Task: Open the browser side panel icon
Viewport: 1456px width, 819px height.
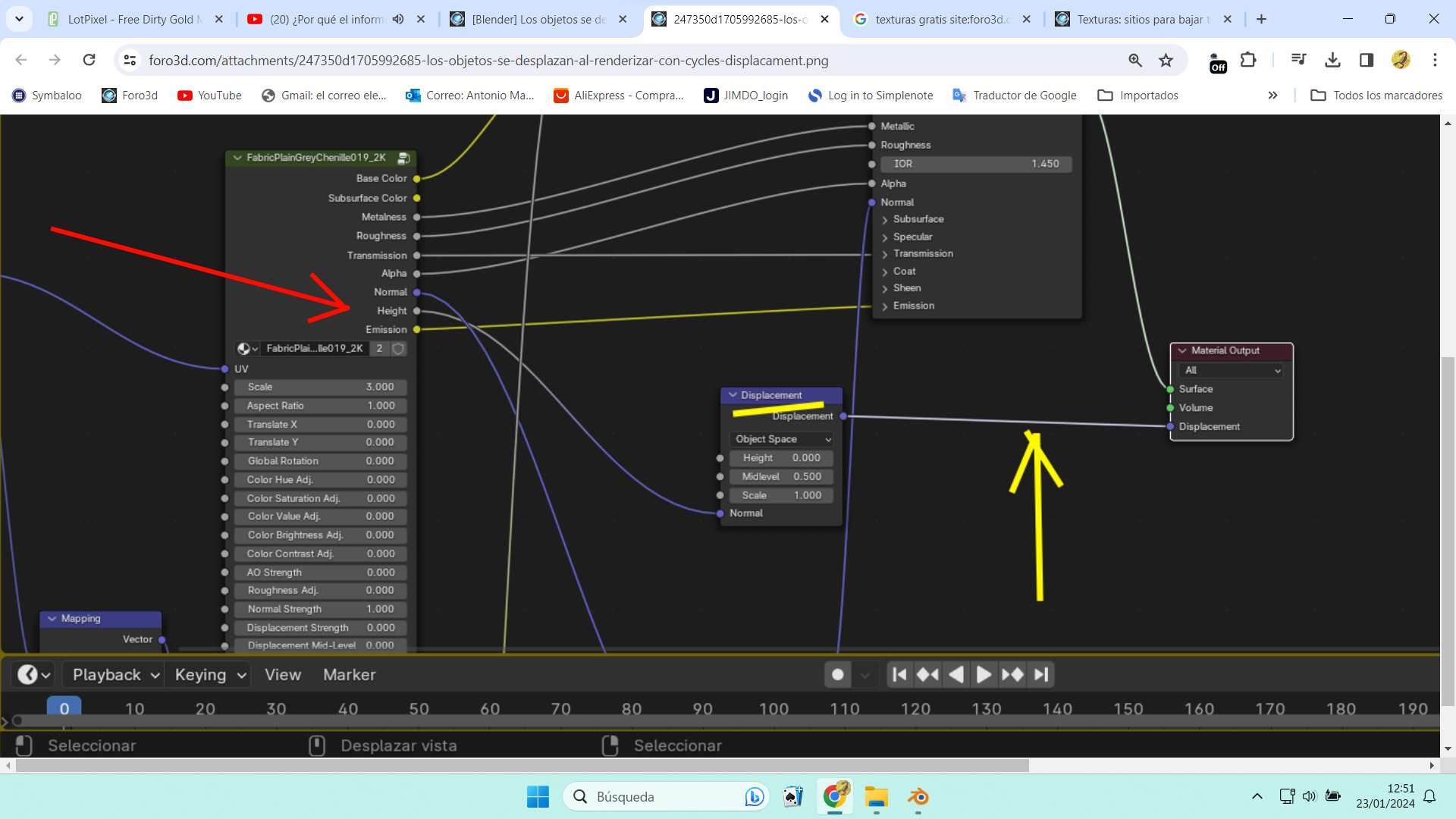Action: coord(1367,60)
